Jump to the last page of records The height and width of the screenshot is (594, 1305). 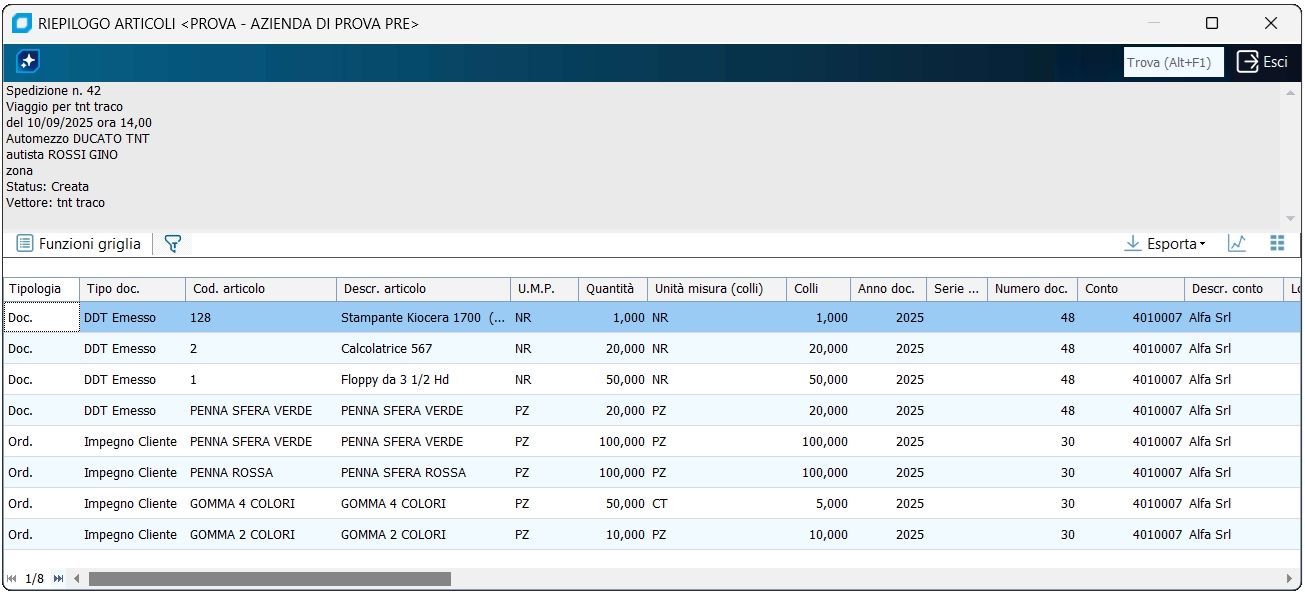pos(58,578)
